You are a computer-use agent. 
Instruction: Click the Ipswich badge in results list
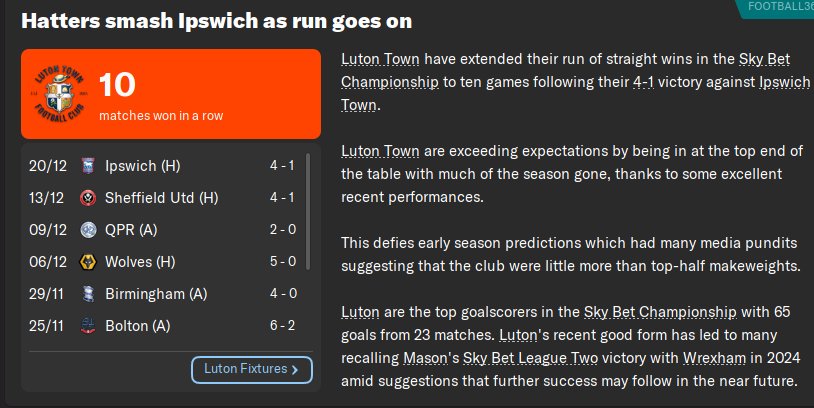tap(88, 166)
